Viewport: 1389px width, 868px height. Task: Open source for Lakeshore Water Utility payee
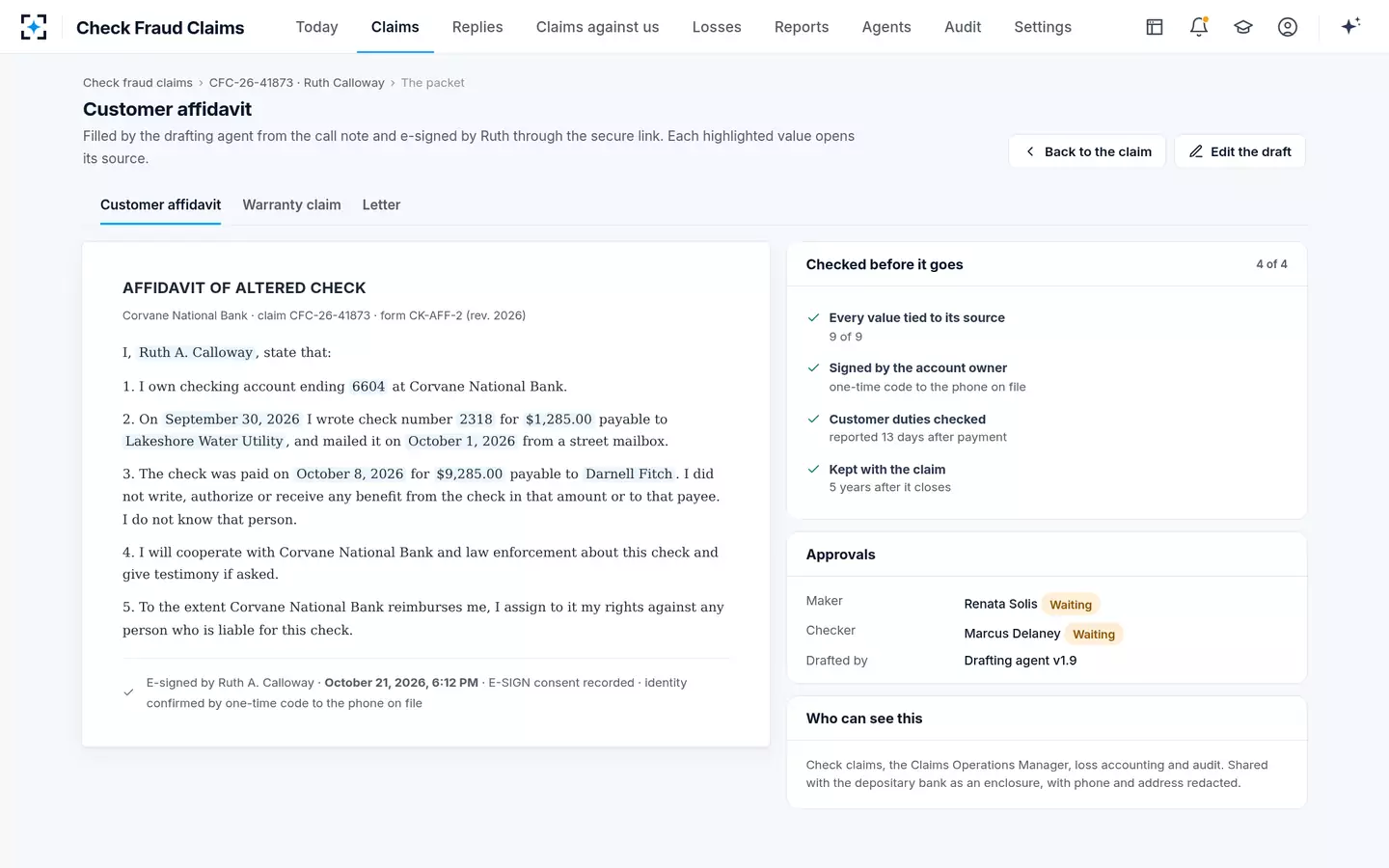(204, 442)
